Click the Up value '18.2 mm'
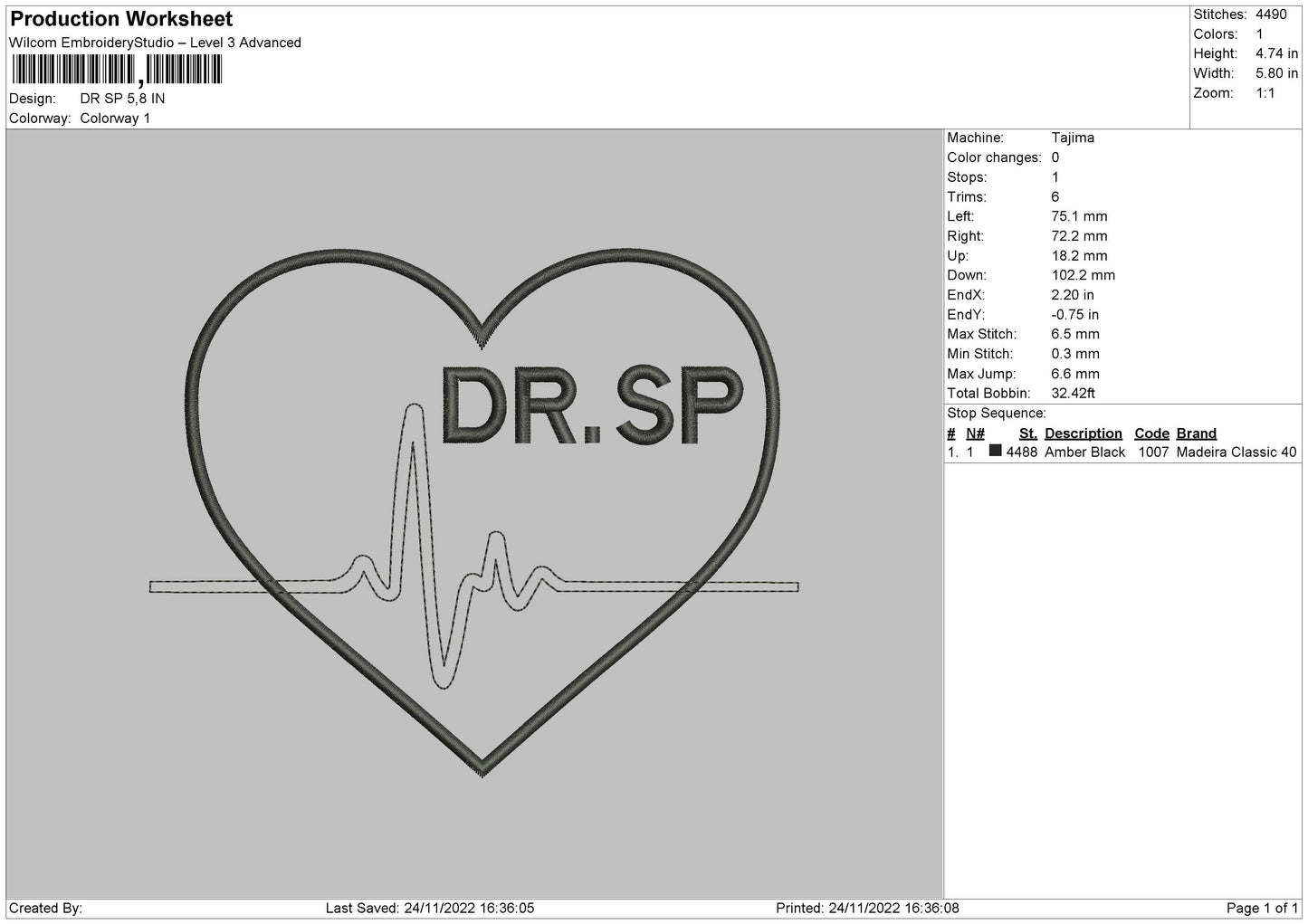 [1079, 256]
